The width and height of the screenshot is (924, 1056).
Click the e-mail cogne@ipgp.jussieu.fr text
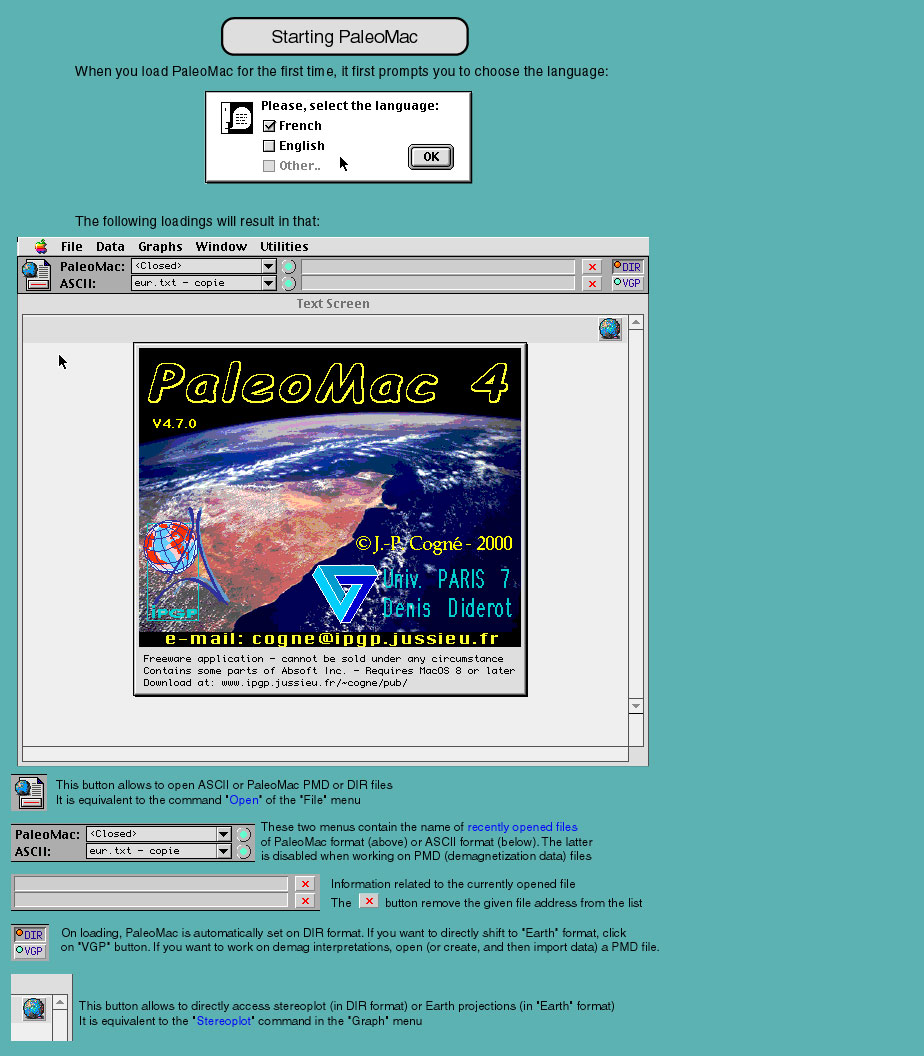click(332, 638)
